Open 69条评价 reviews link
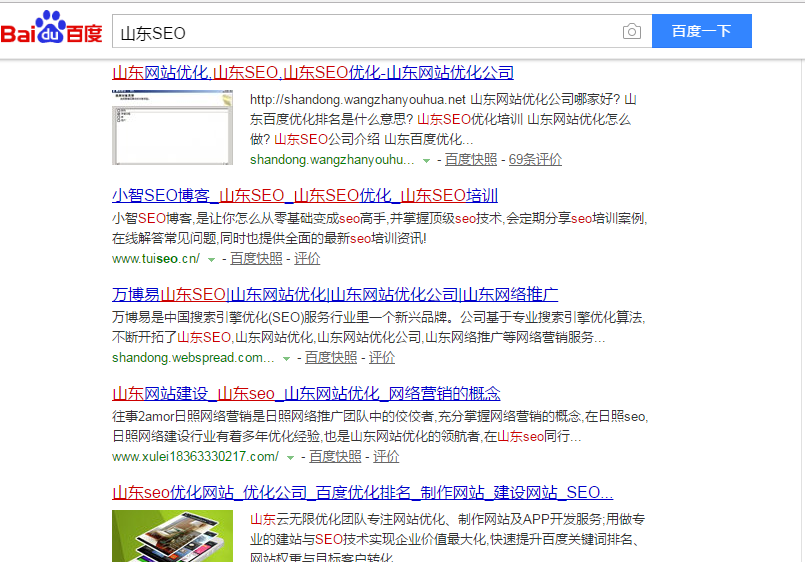 tap(535, 159)
